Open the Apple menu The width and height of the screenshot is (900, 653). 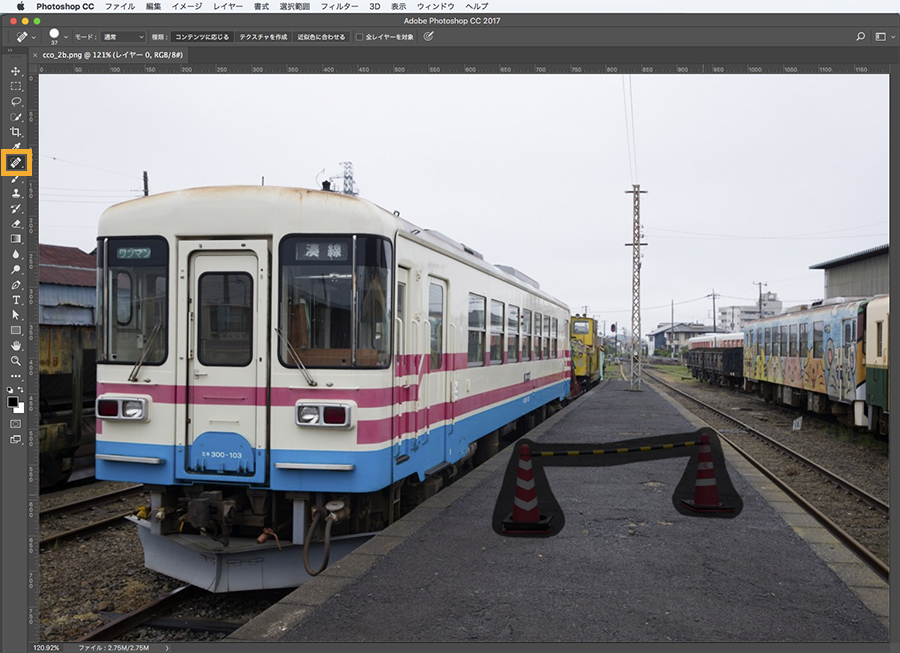(21, 6)
